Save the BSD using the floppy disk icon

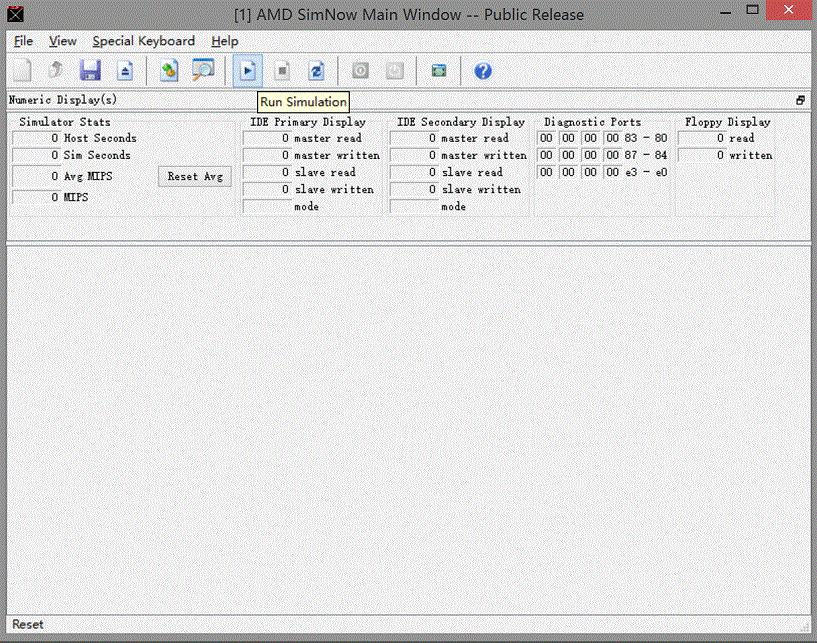coord(90,70)
